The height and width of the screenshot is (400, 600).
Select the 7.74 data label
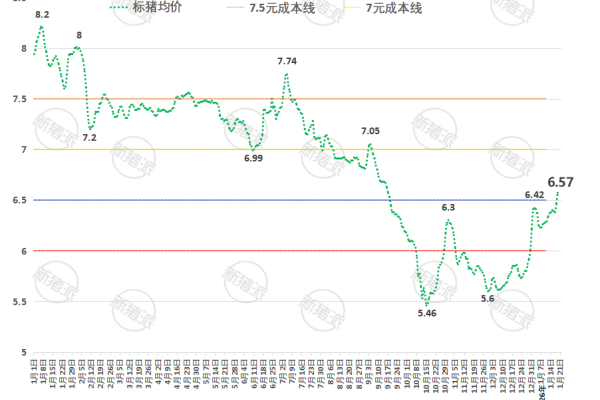point(289,62)
